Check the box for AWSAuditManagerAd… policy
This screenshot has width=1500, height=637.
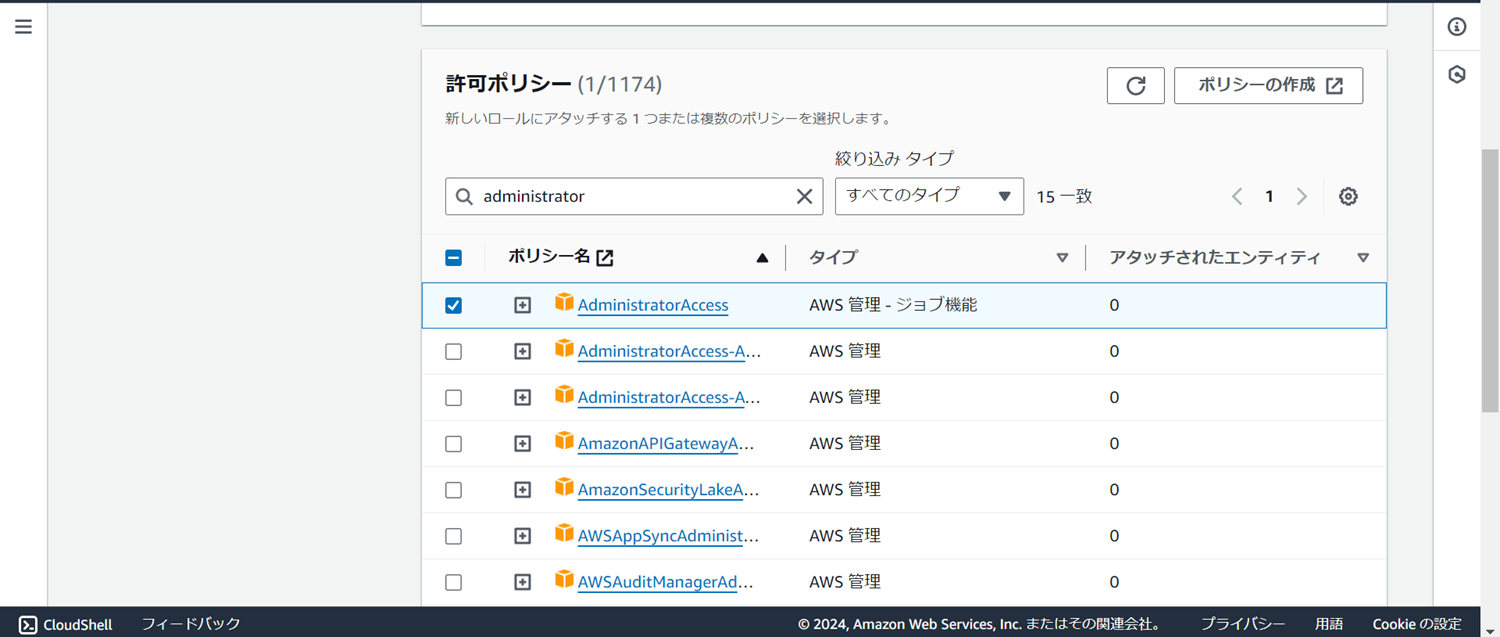click(x=453, y=582)
